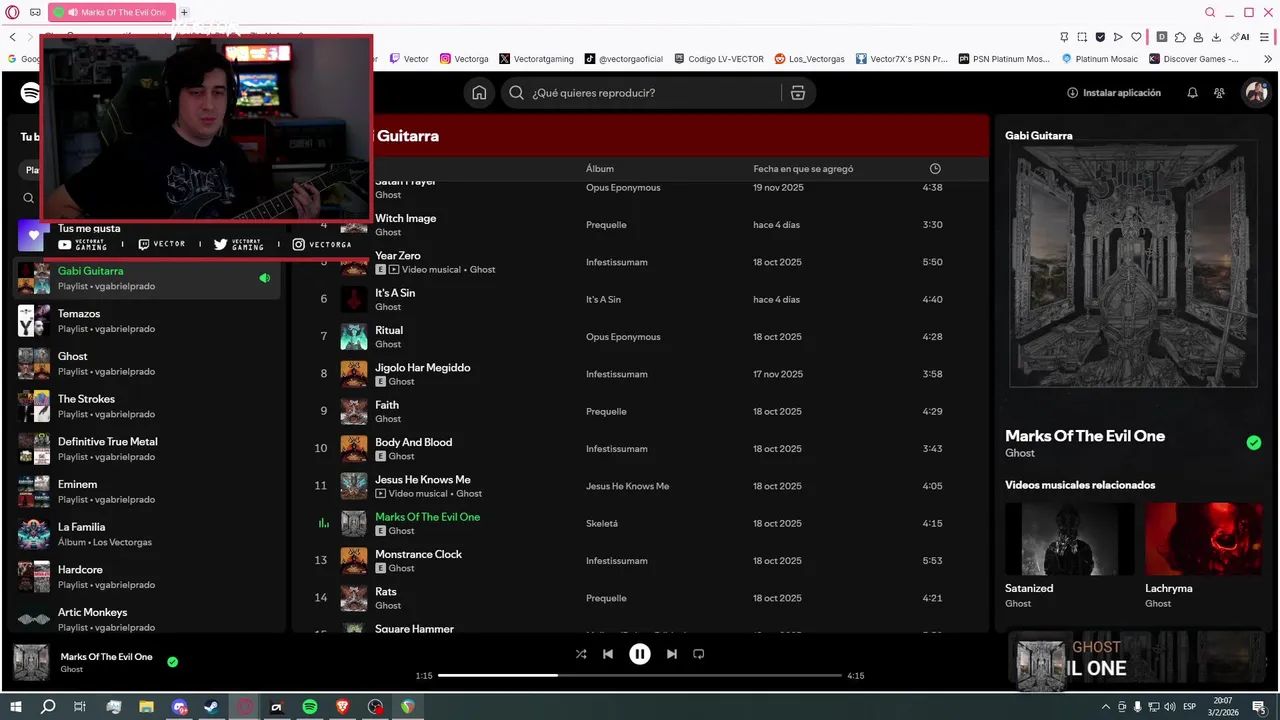Viewport: 1280px width, 720px height.
Task: Open the user profile avatar menu
Action: coord(1255,93)
